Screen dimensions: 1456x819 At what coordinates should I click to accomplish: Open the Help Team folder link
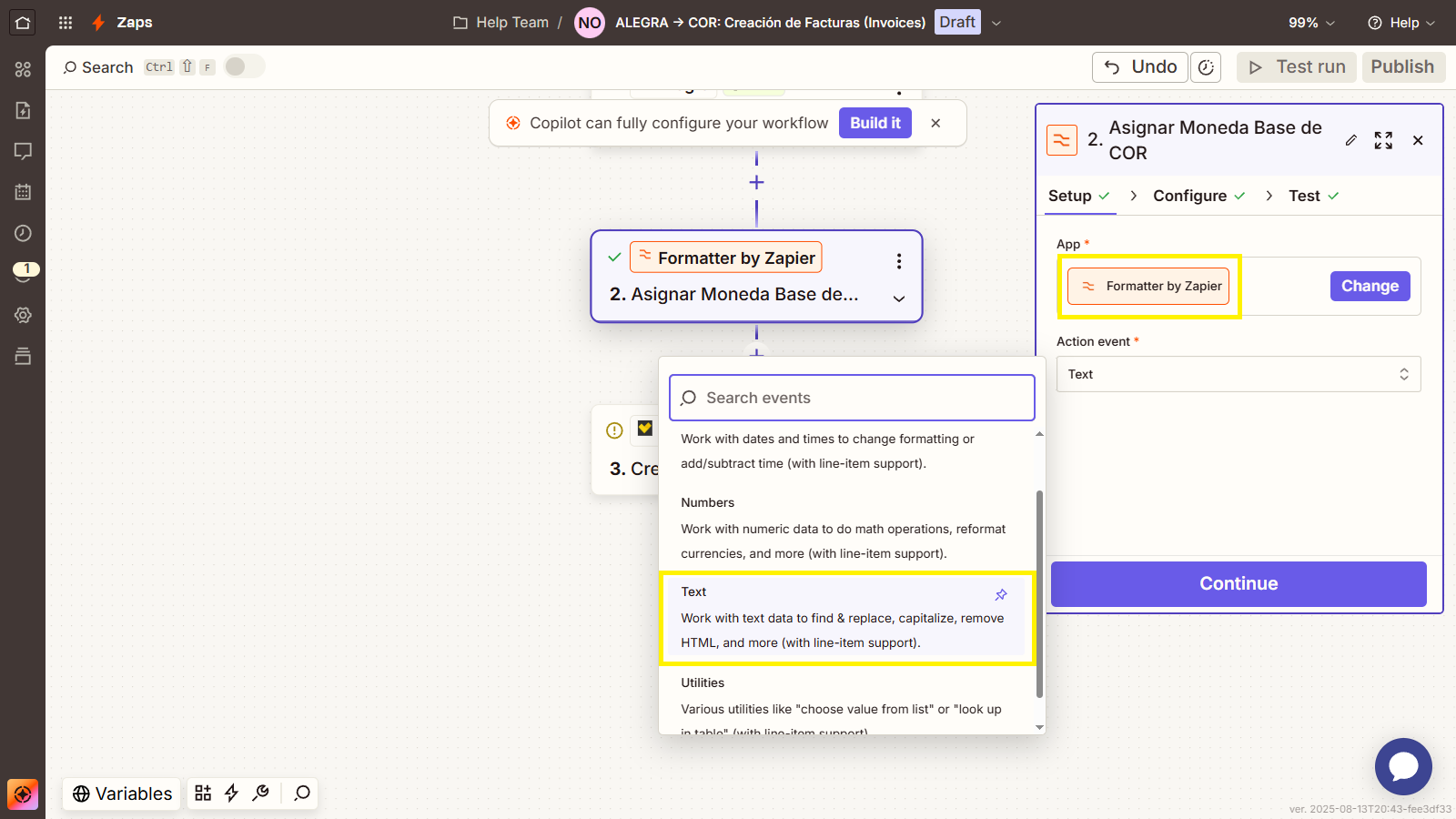tap(501, 23)
